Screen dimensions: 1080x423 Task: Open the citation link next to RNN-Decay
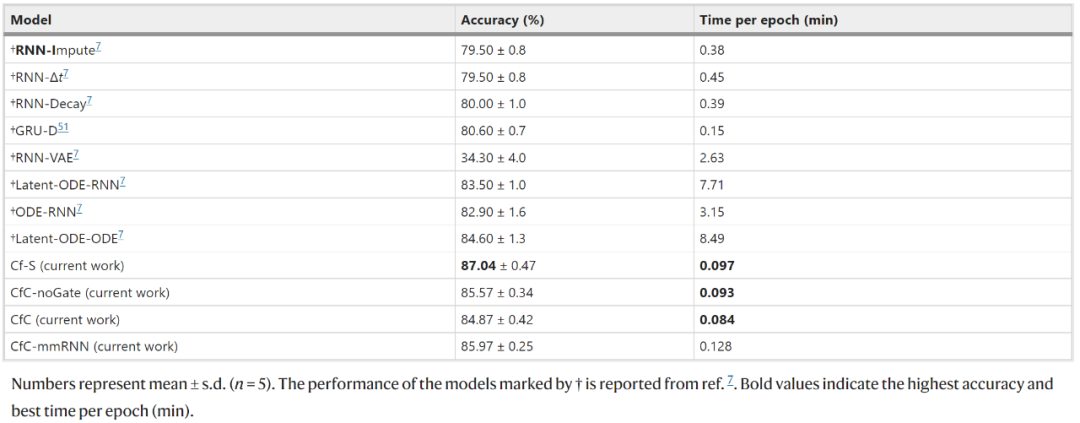click(x=94, y=101)
